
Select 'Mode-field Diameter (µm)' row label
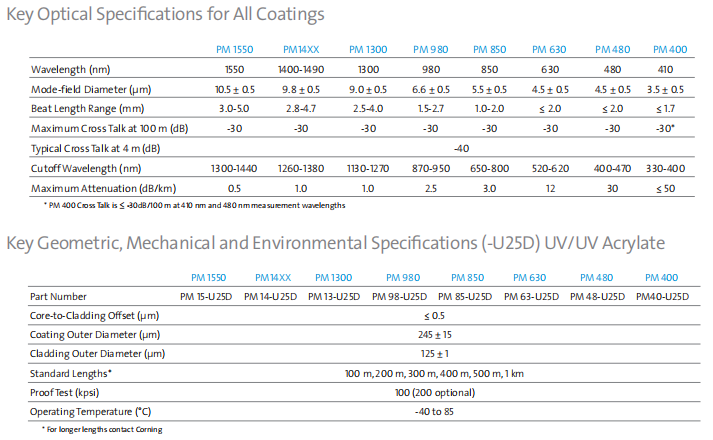tap(91, 90)
